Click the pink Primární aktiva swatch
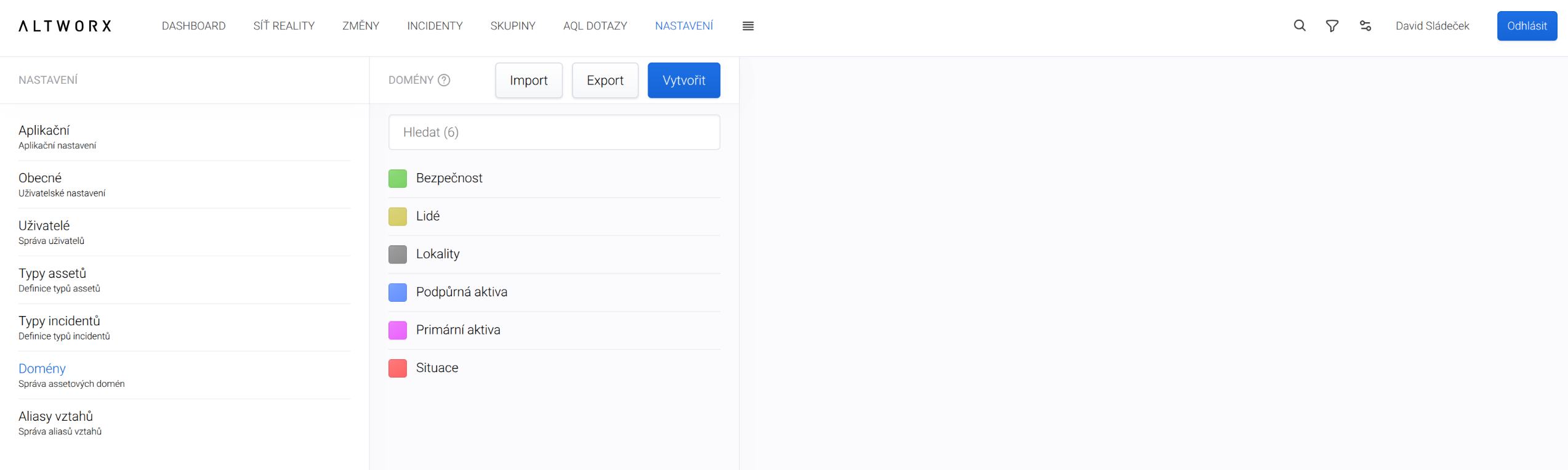The height and width of the screenshot is (470, 1568). [398, 330]
